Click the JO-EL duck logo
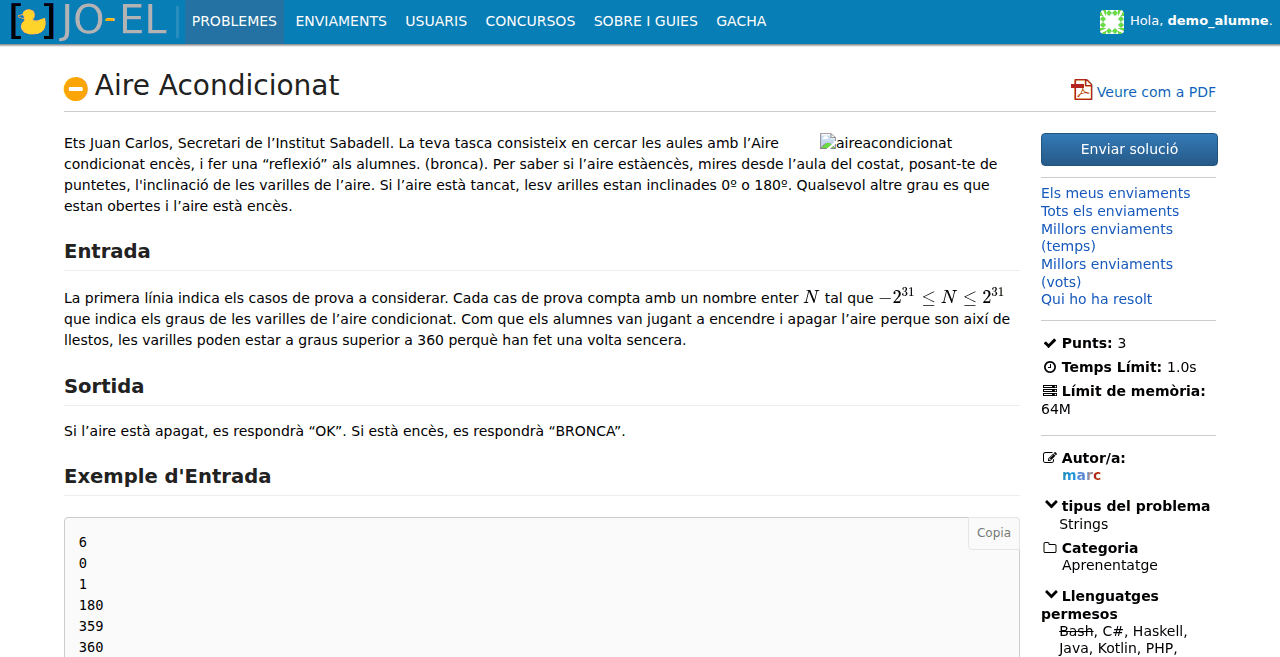The width and height of the screenshot is (1280, 657). click(88, 21)
